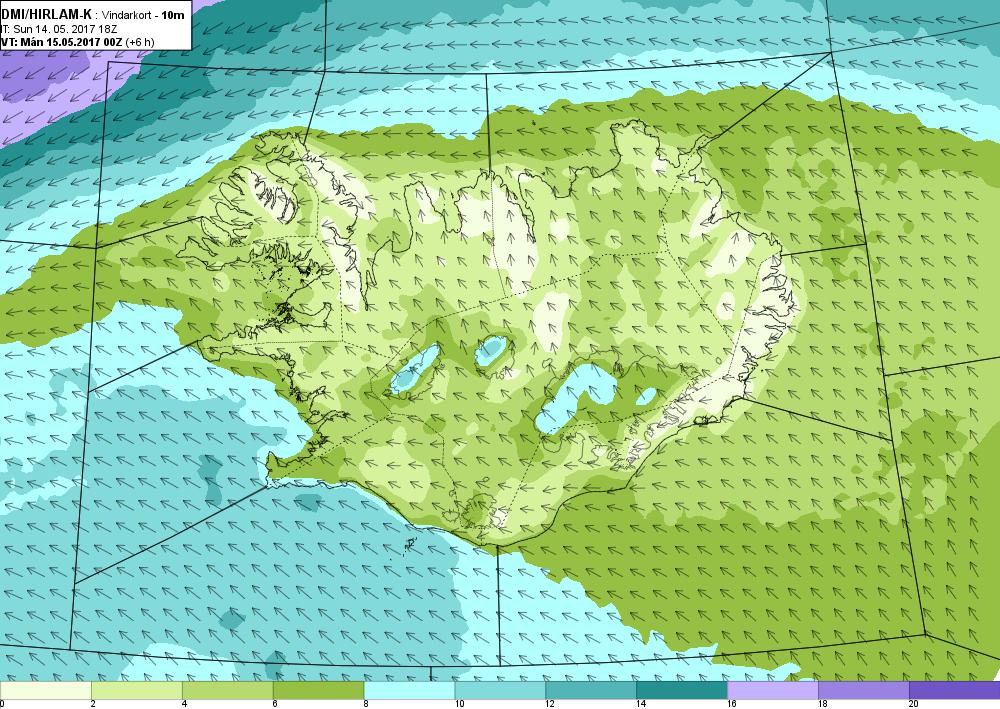Click the "VT: Mán 15.05.2017 00Z" valid time
The image size is (1000, 709).
click(62, 43)
